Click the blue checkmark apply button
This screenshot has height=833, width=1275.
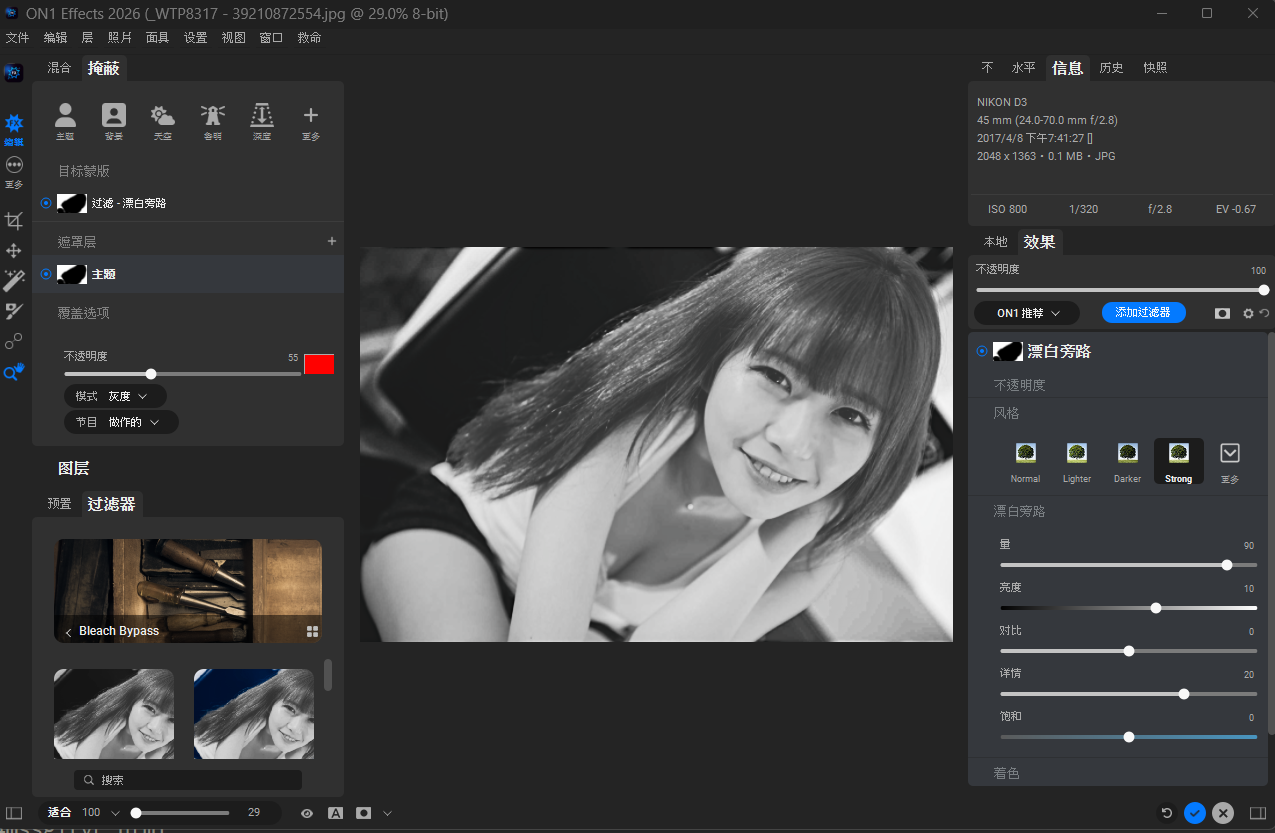tap(1194, 813)
